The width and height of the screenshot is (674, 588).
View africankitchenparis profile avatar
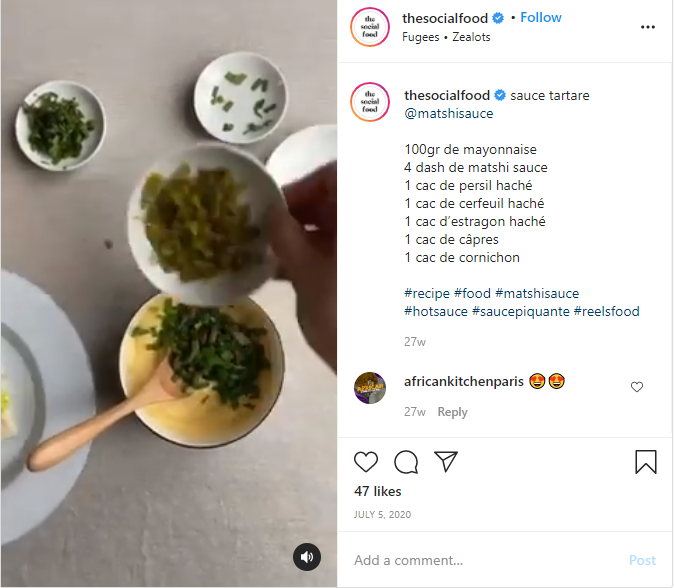(x=369, y=387)
